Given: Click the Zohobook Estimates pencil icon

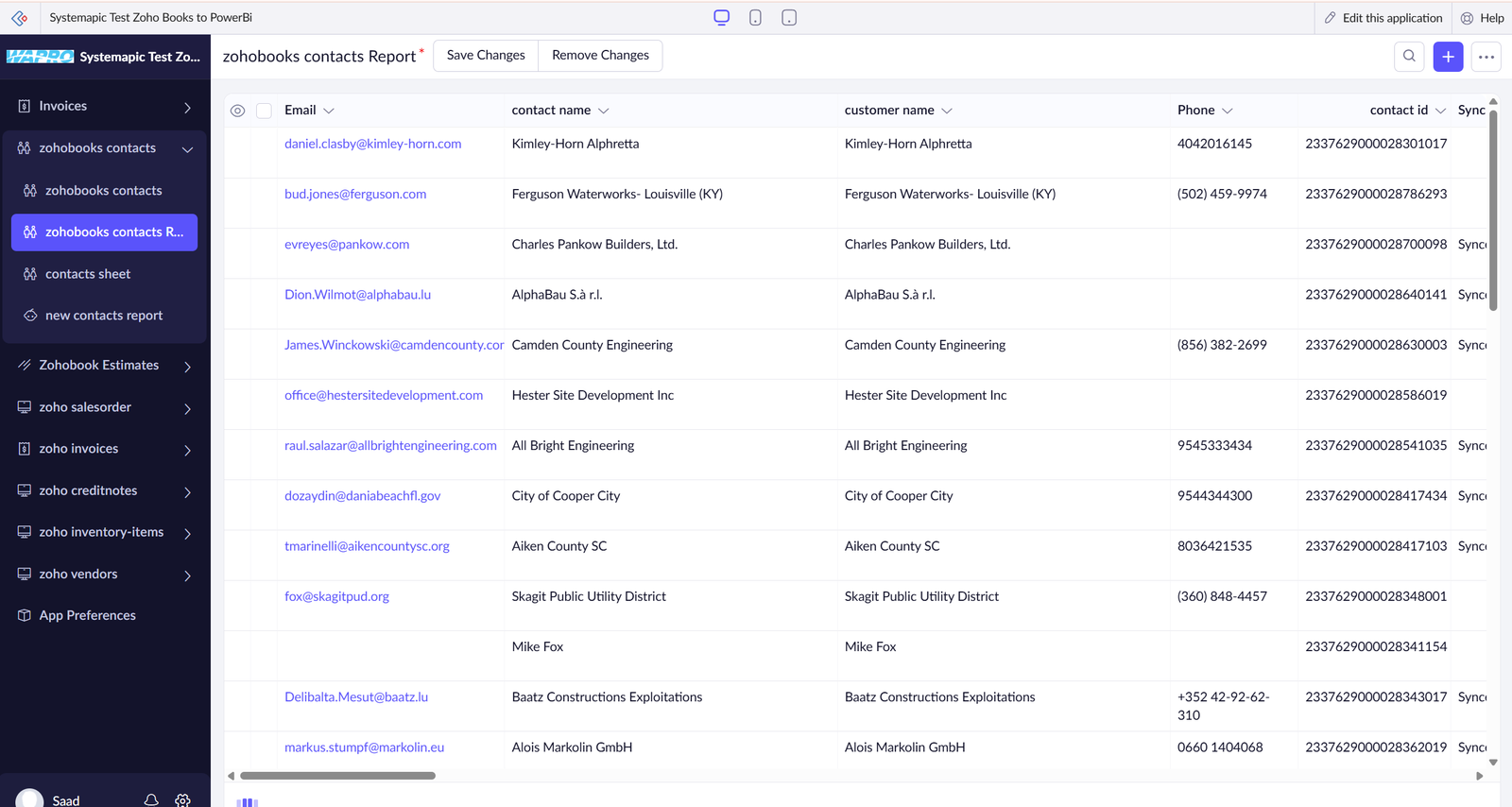Looking at the screenshot, I should (25, 365).
